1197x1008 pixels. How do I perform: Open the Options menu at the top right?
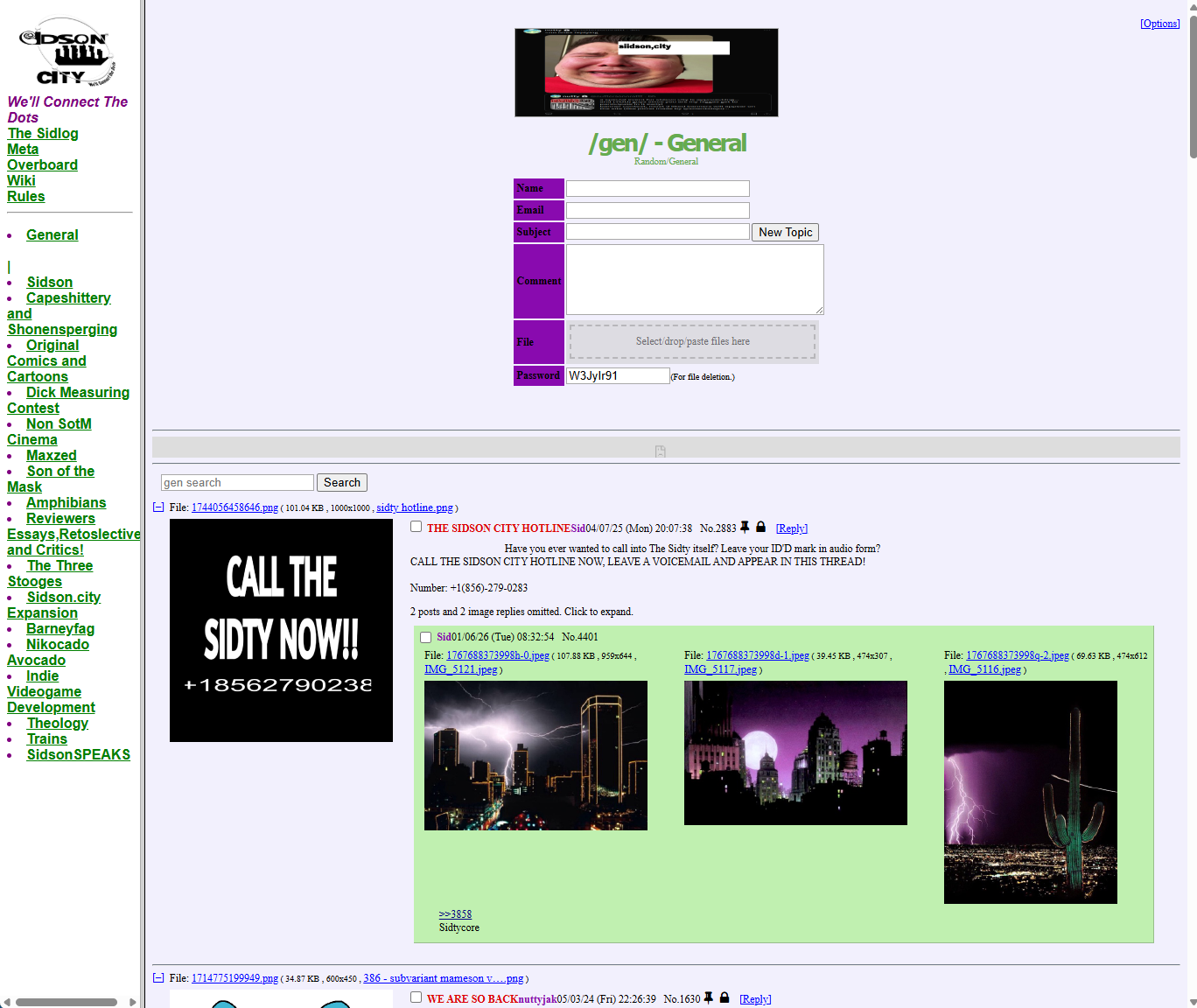pyautogui.click(x=1159, y=24)
